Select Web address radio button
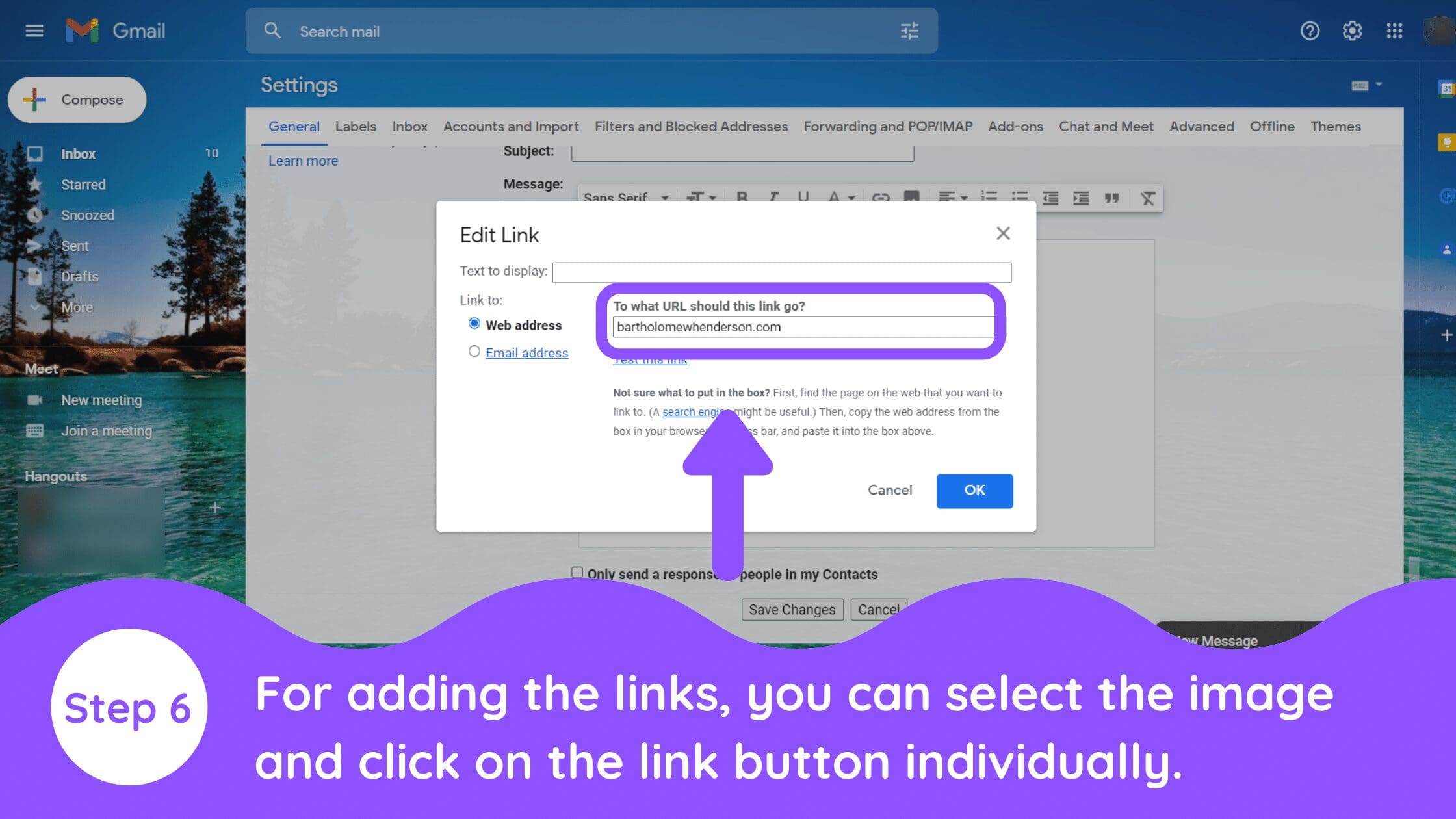 tap(474, 323)
